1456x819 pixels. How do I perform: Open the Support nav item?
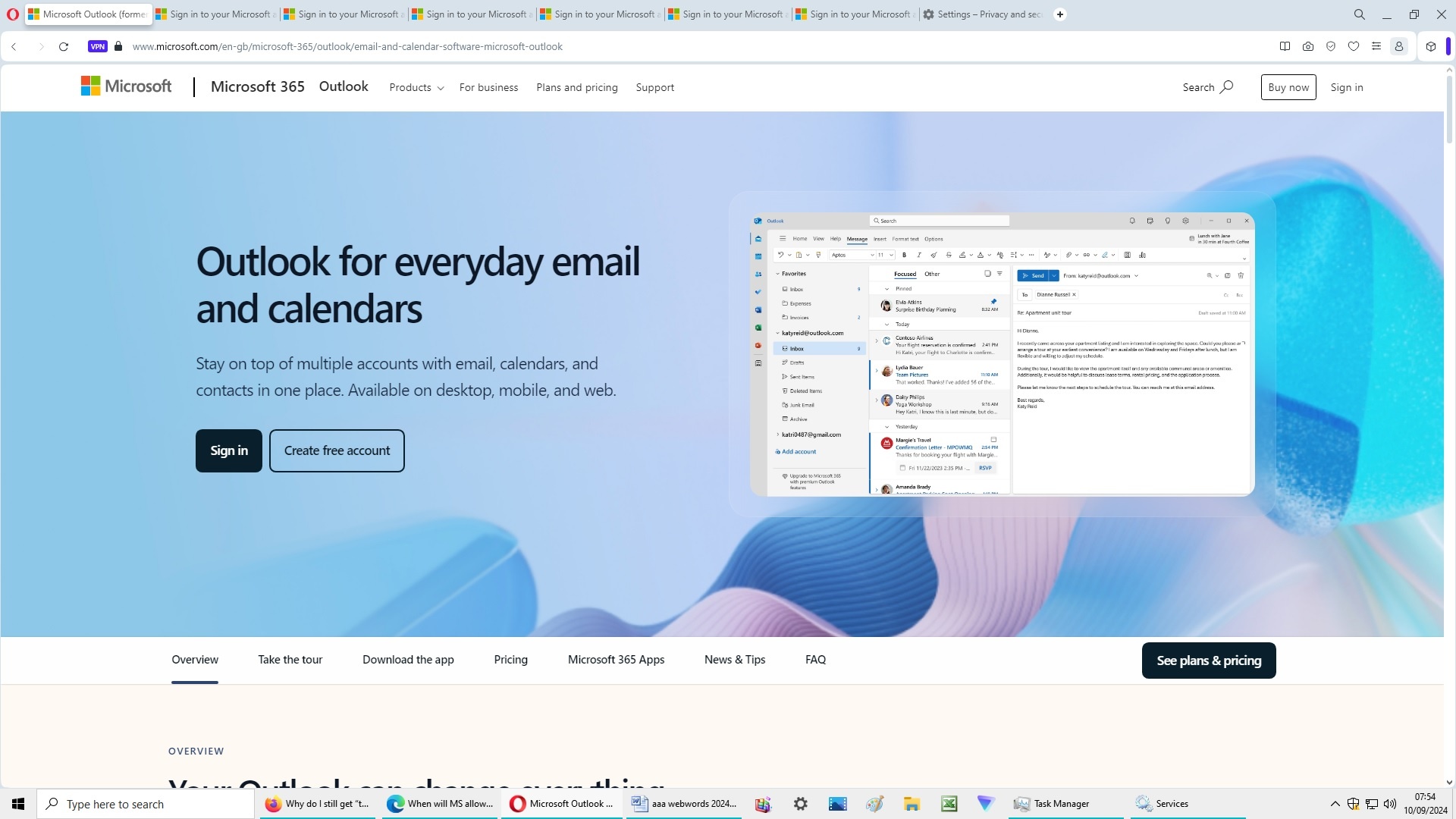(x=655, y=87)
